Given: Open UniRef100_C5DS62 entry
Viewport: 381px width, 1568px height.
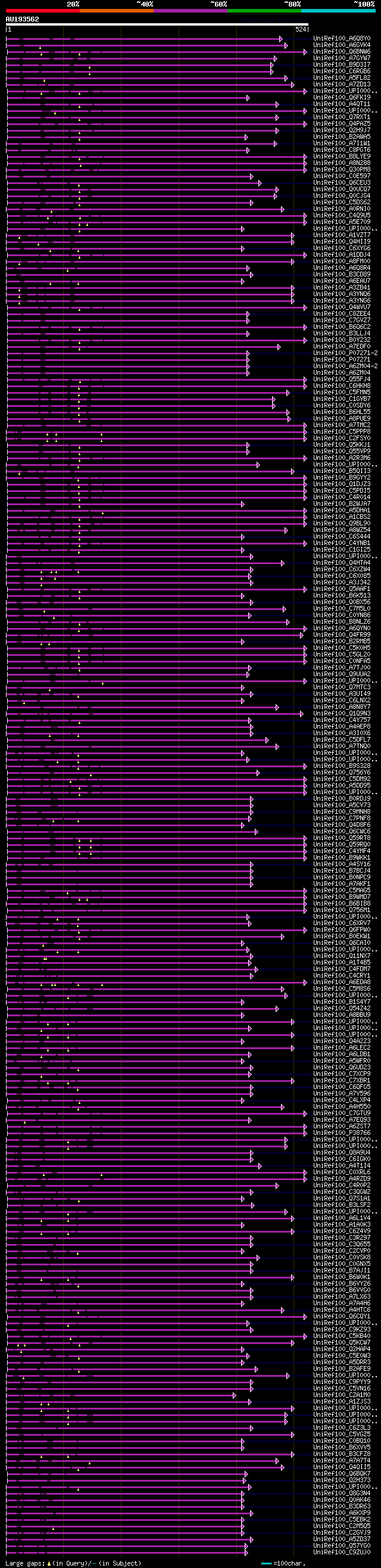Looking at the screenshot, I should coord(342,203).
